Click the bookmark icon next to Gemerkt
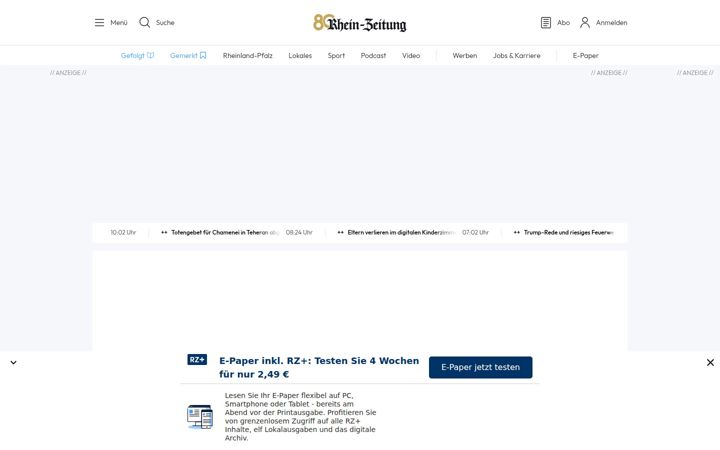 click(x=203, y=56)
